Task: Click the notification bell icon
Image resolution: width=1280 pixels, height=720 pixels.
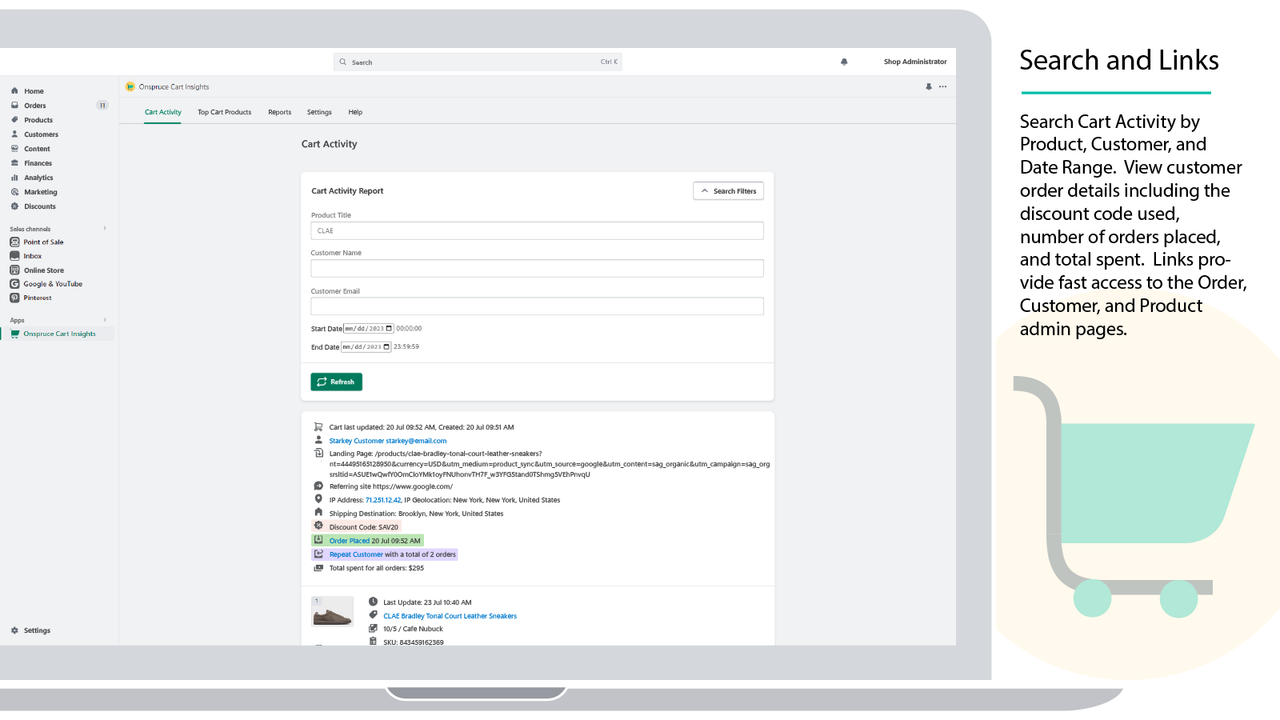Action: (844, 62)
